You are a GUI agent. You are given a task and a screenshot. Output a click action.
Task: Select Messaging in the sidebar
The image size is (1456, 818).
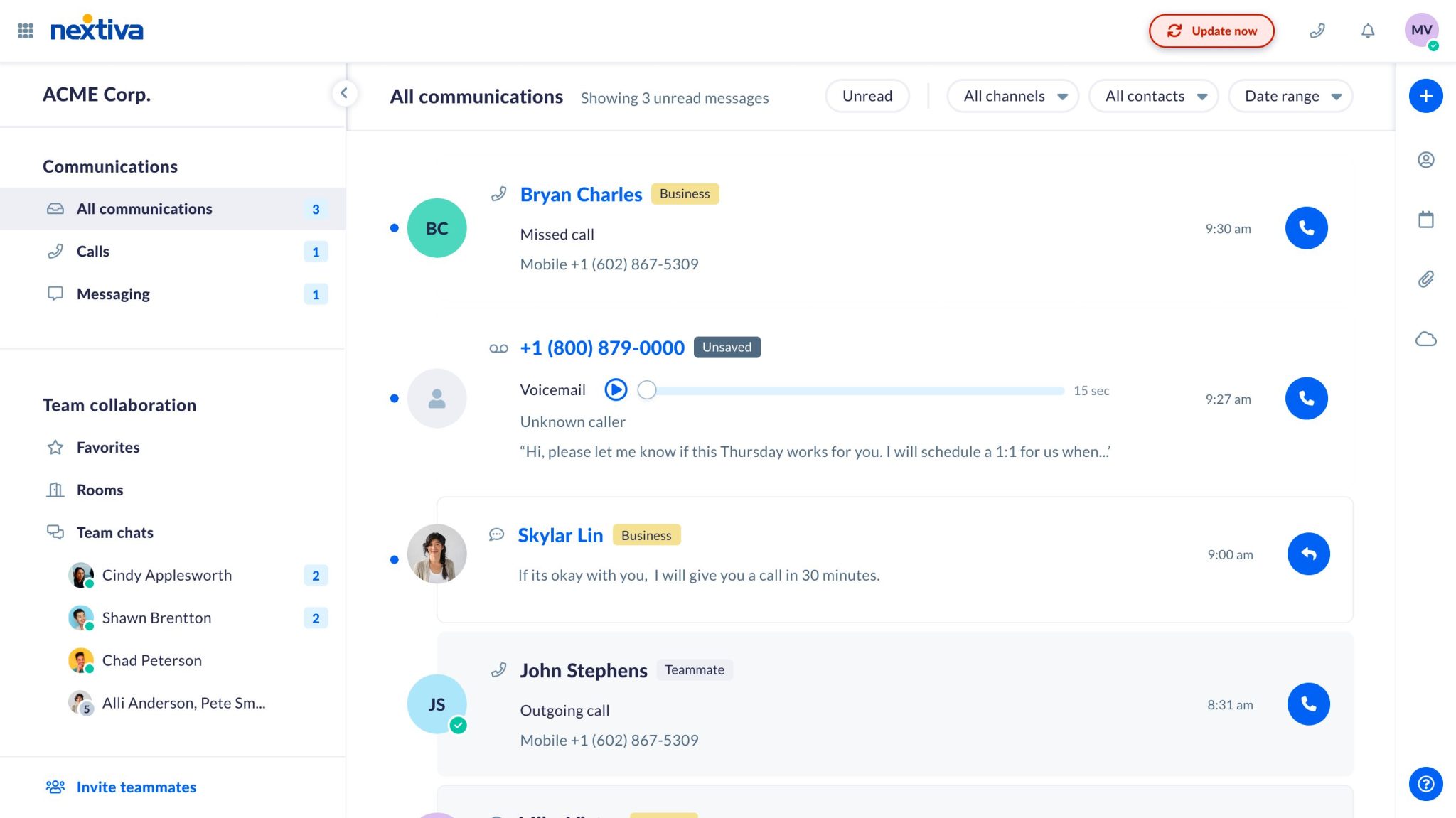pos(112,294)
